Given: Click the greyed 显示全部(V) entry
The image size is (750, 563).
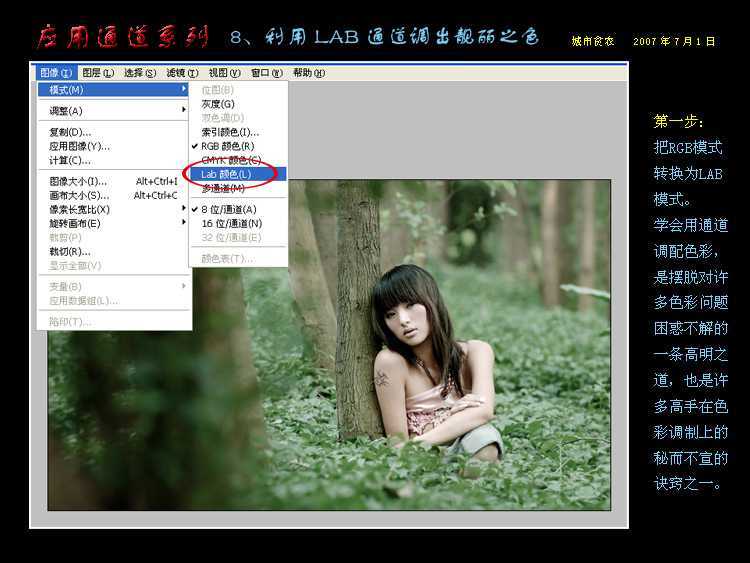Looking at the screenshot, I should [113, 265].
